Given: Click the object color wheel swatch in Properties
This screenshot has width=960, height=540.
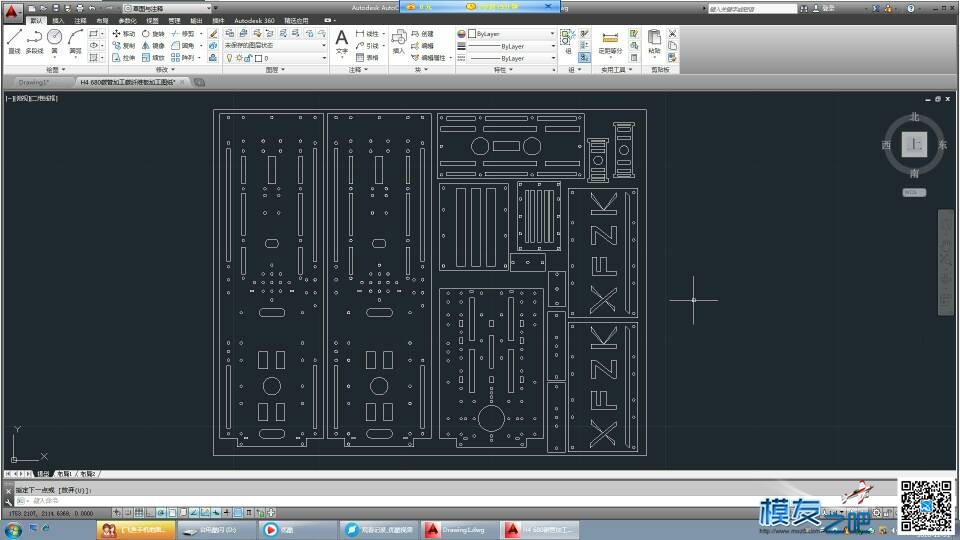Looking at the screenshot, I should pyautogui.click(x=461, y=34).
